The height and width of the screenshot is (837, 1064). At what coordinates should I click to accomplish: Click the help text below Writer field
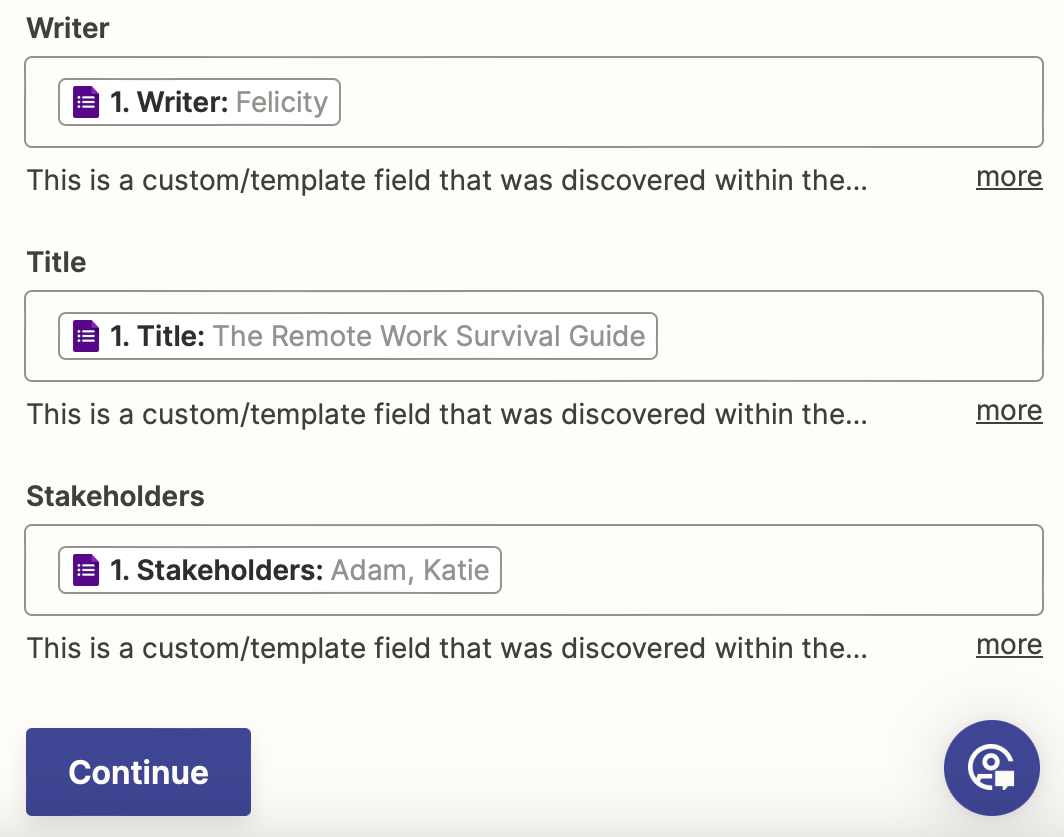point(446,181)
